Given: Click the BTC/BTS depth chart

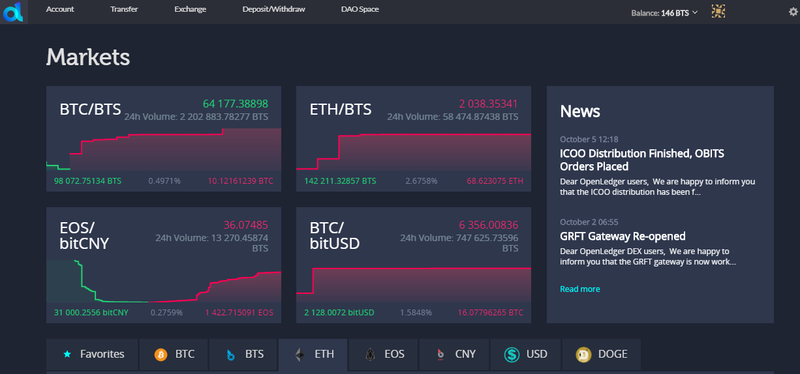Looking at the screenshot, I should 164,149.
